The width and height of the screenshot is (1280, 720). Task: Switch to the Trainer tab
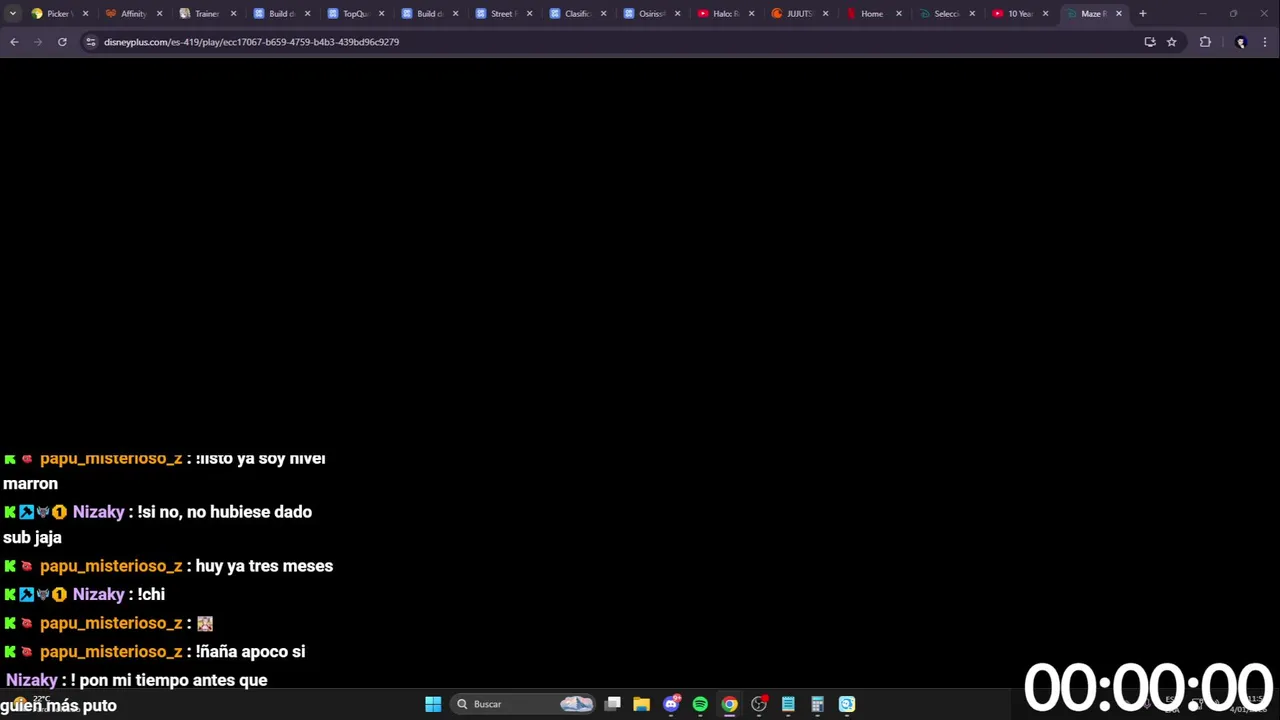206,14
